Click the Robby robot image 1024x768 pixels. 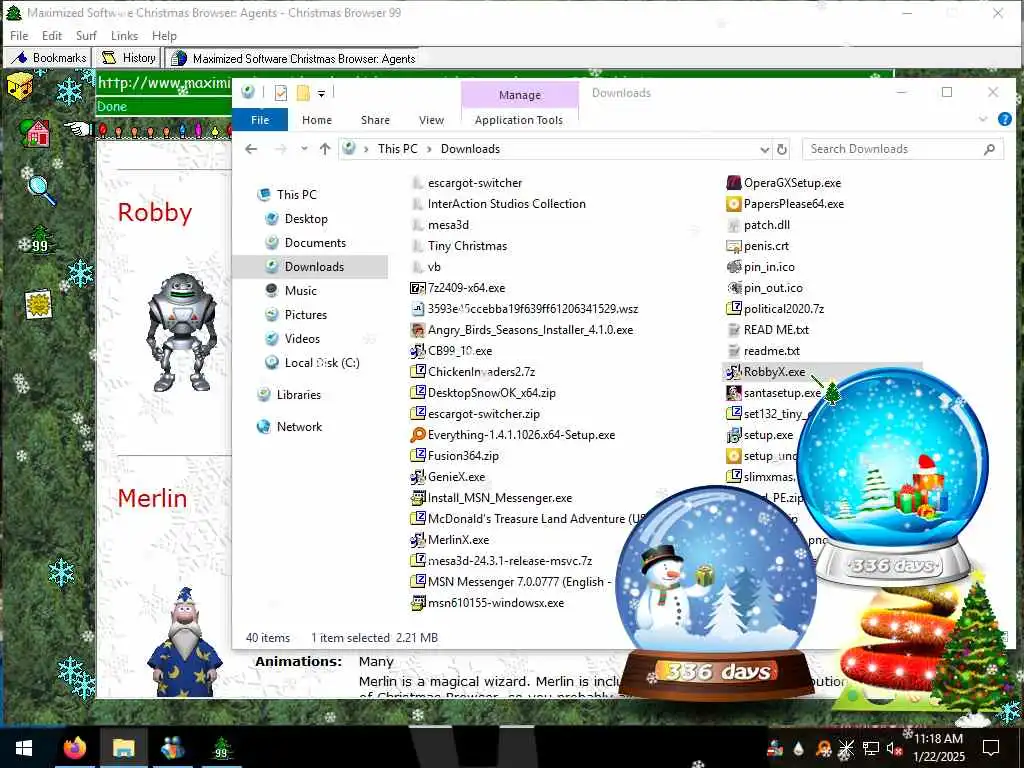(182, 332)
